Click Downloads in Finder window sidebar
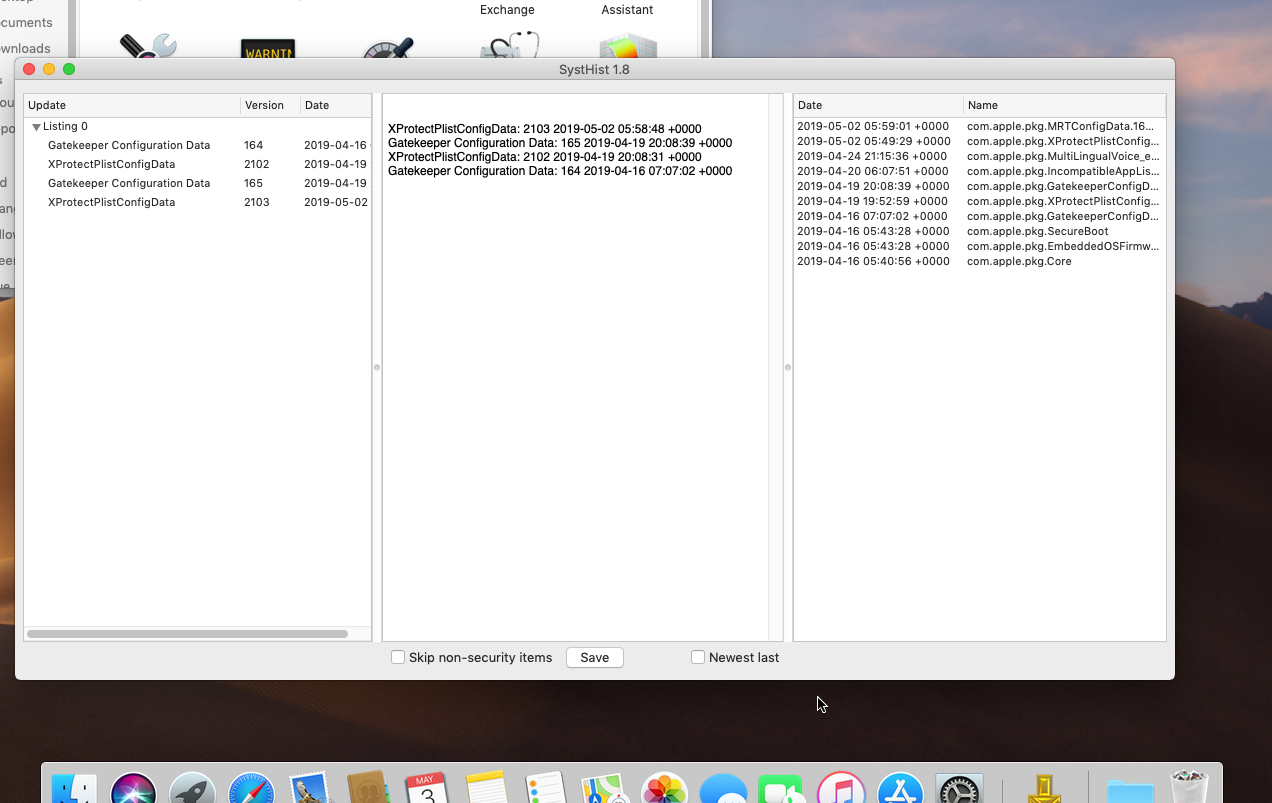This screenshot has width=1272, height=803. pos(25,48)
